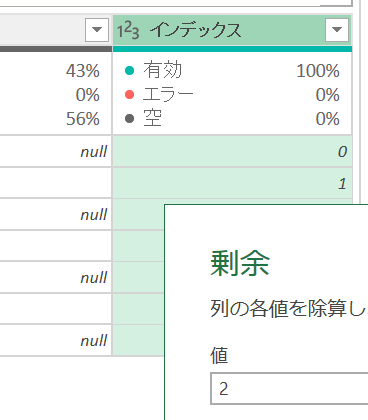Screen dimensions: 368x420
Task: Open the filter dropdown left of インデックス
Action: point(97,30)
